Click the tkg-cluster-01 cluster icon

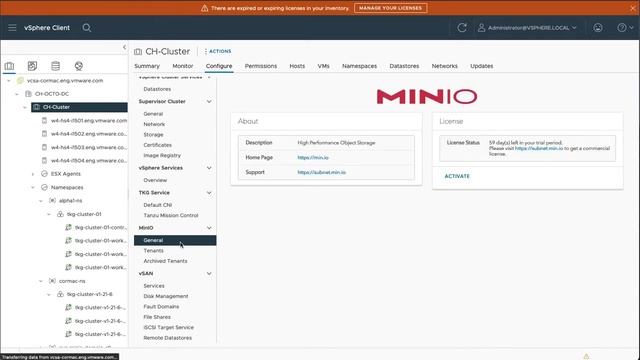click(60, 214)
